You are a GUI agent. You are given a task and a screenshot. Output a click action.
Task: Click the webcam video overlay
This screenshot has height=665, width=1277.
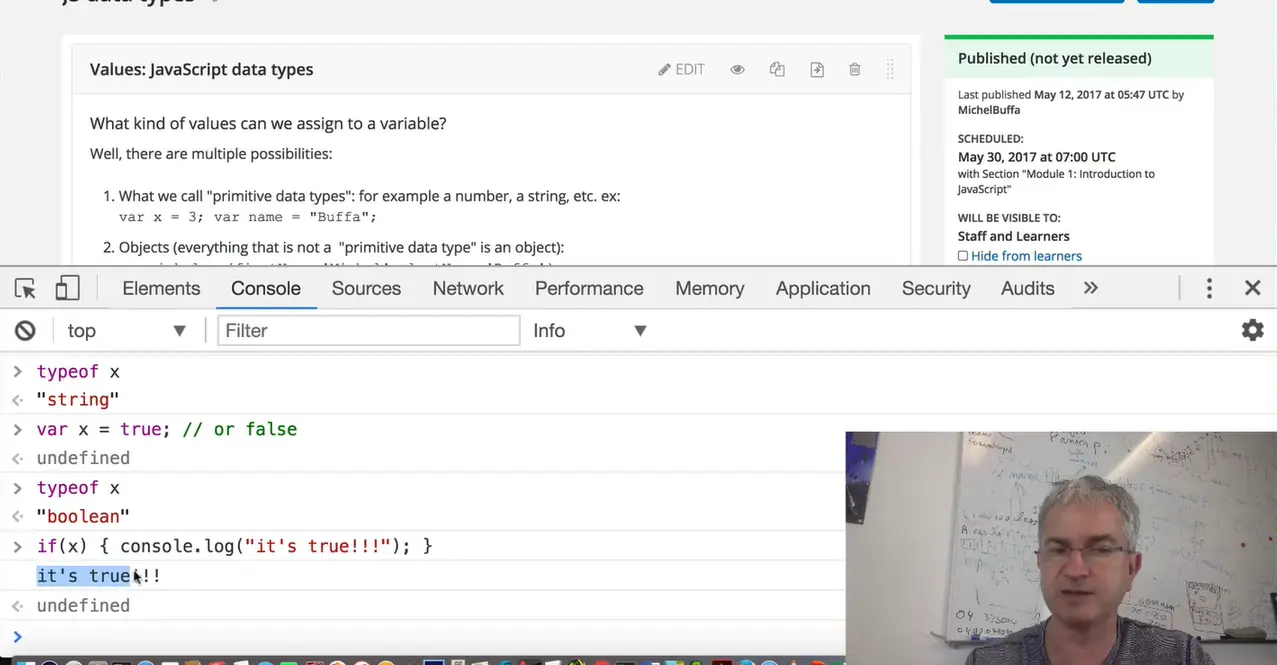point(1061,548)
